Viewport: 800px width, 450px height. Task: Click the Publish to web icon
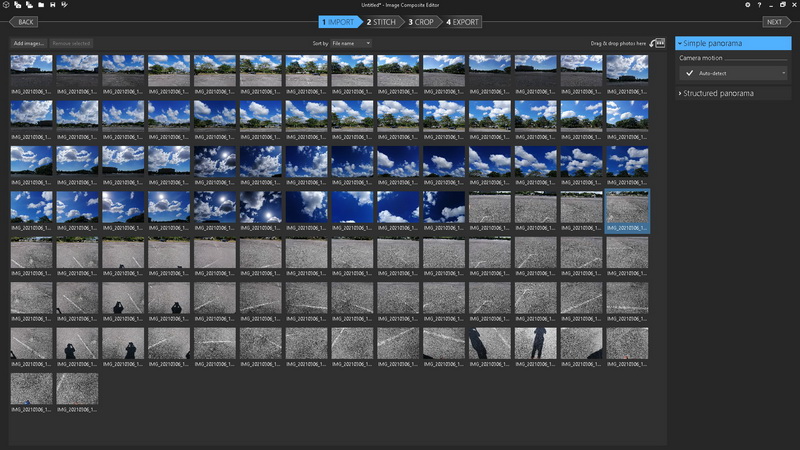click(x=65, y=5)
